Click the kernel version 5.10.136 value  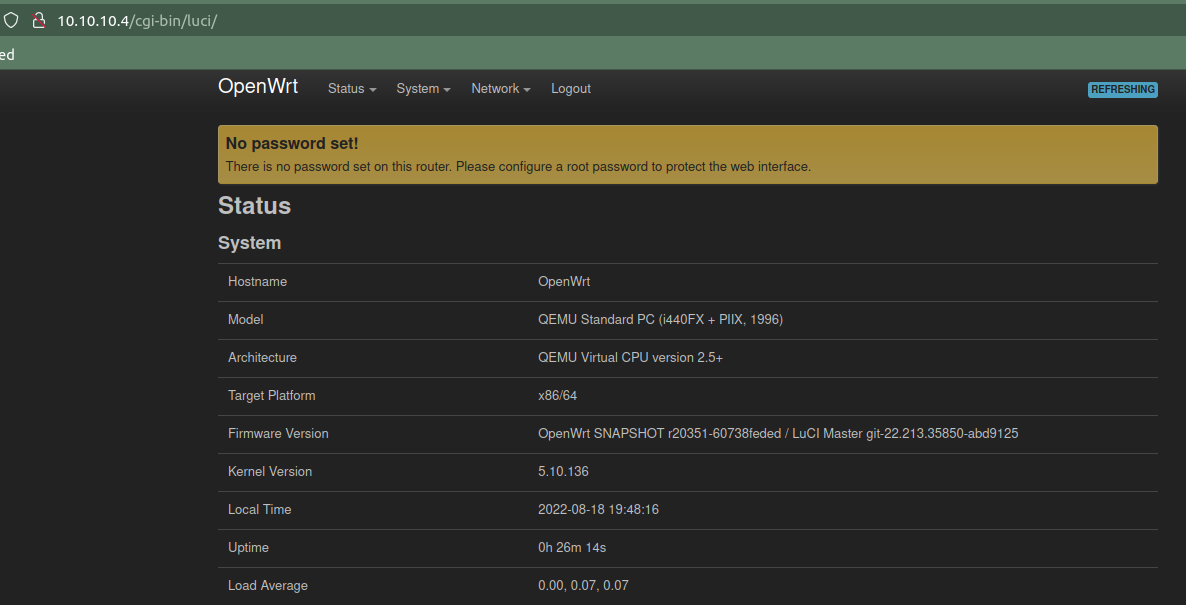click(x=563, y=472)
